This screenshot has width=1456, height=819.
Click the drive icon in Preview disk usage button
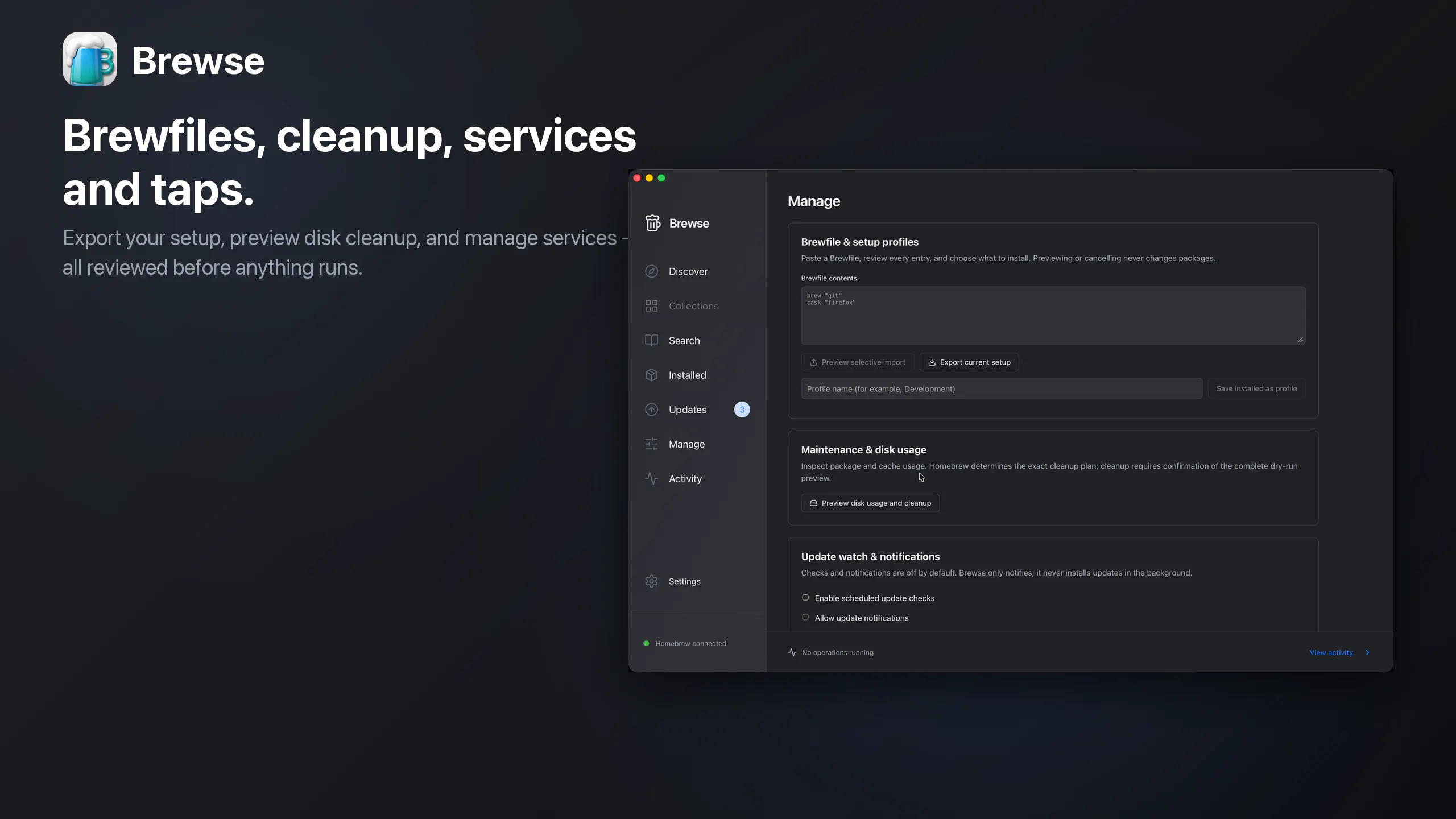coord(813,503)
